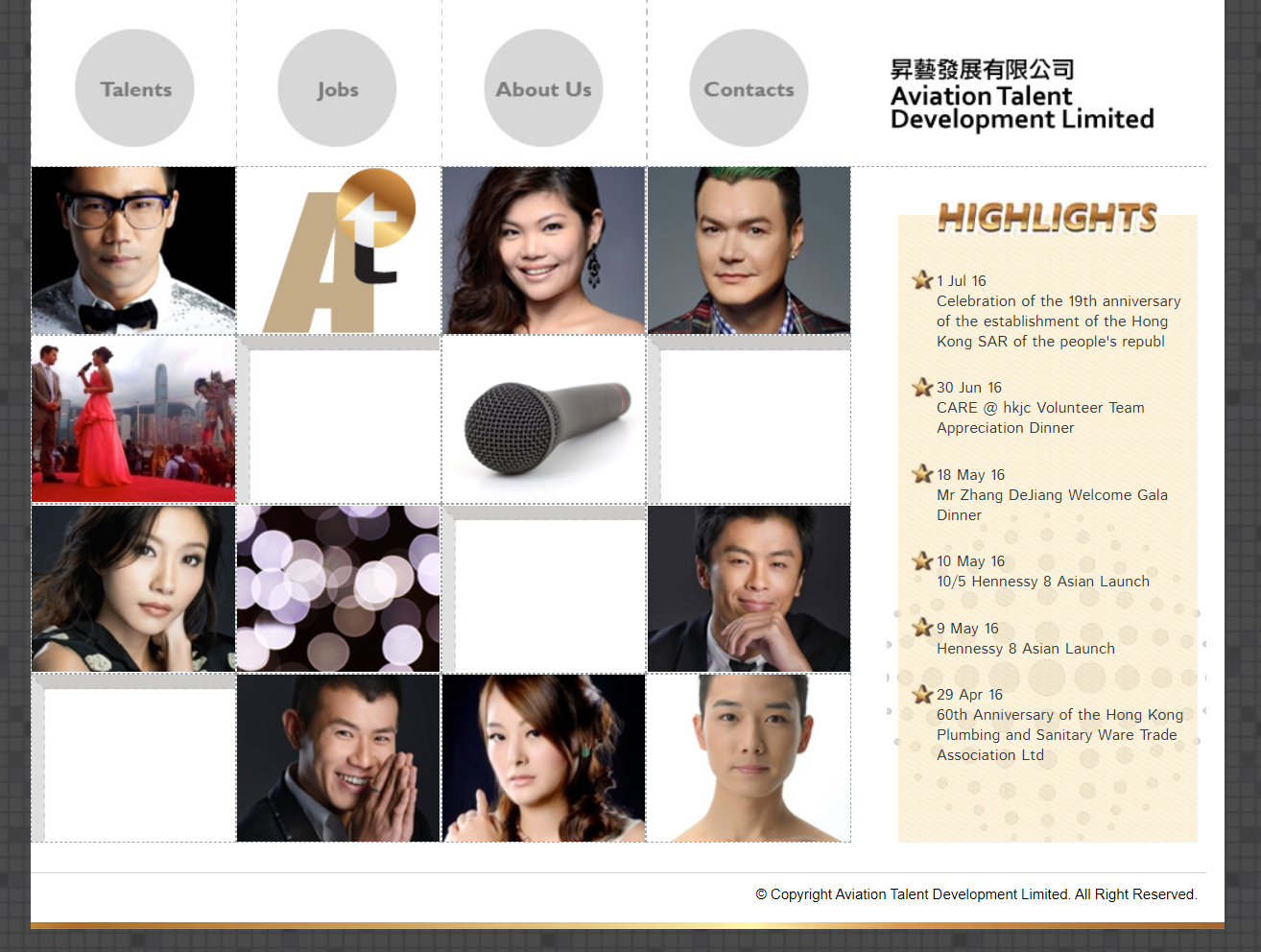Click the HIGHLIGHTS heading

[x=1048, y=218]
